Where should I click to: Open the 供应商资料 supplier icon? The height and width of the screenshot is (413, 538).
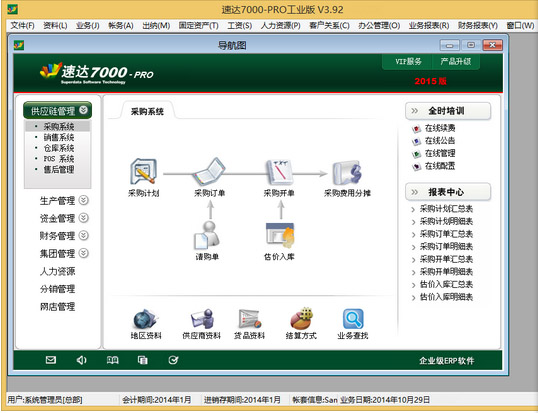(202, 319)
